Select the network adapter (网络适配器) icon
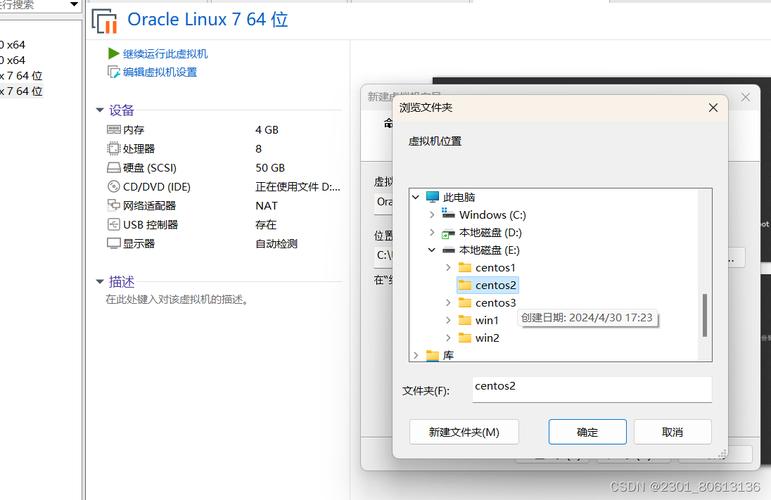Screen dimensions: 771x500 click(114, 206)
